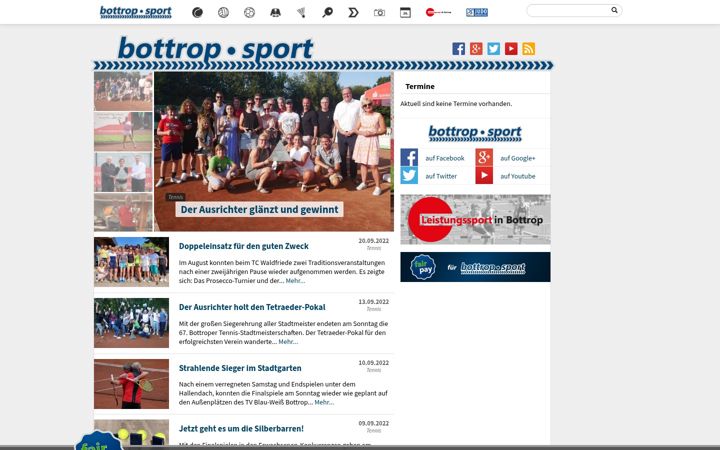Click the sidebar Facebook square icon
720x450 pixels.
click(409, 158)
